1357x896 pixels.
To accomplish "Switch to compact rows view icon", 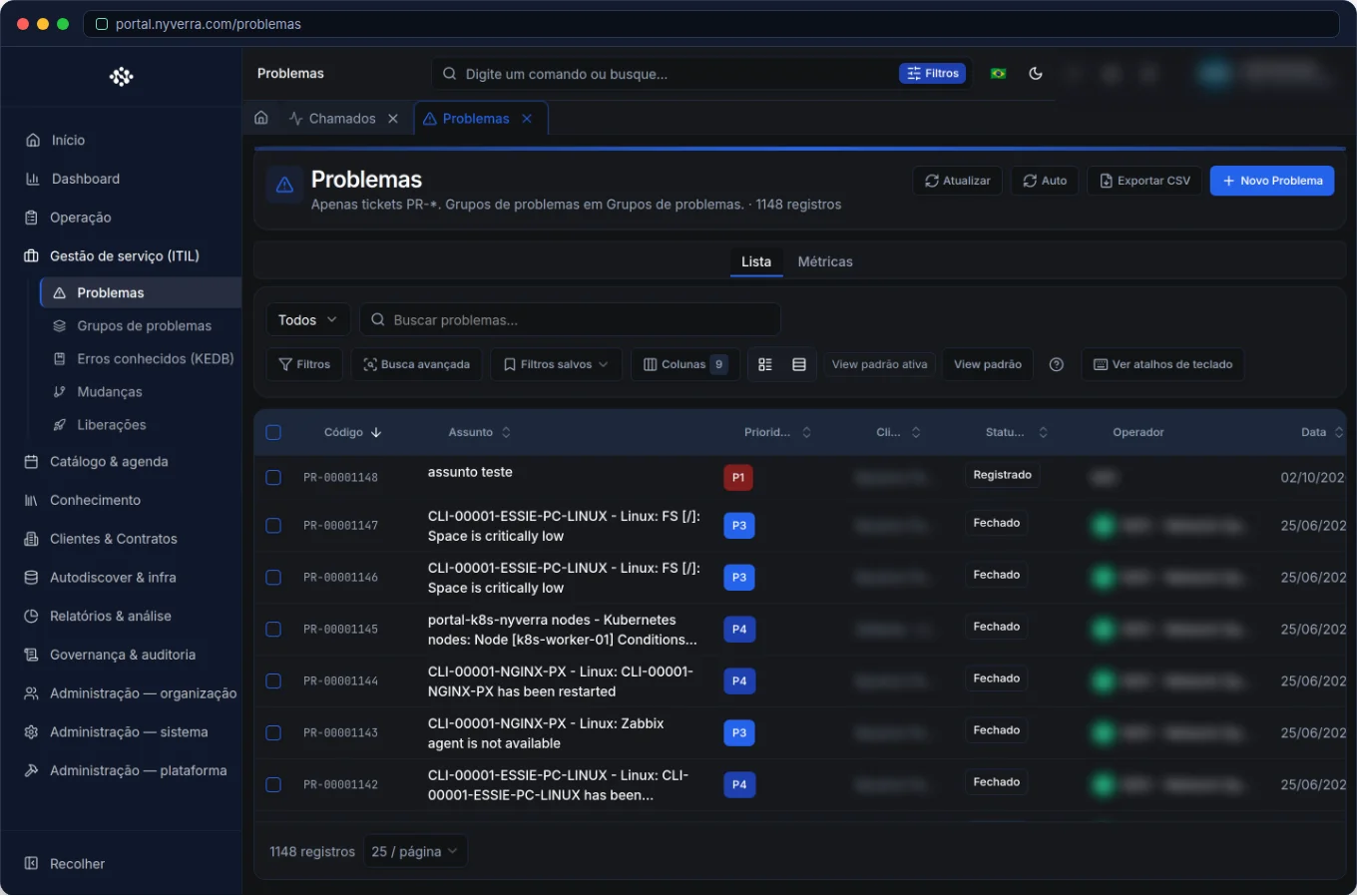I will click(x=799, y=364).
